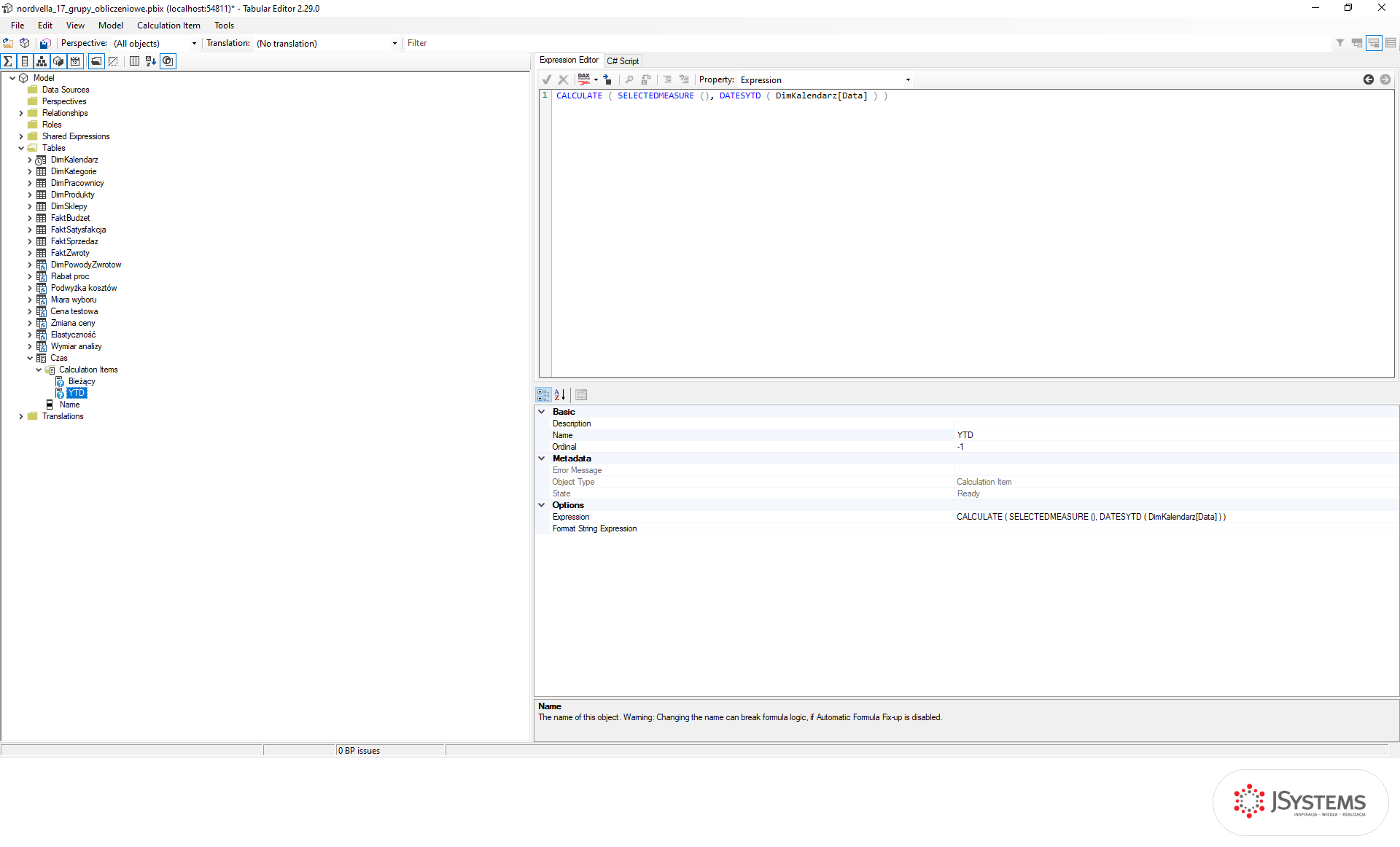1400x847 pixels.
Task: Click the sort alphabetically A-Z icon
Action: (151, 61)
